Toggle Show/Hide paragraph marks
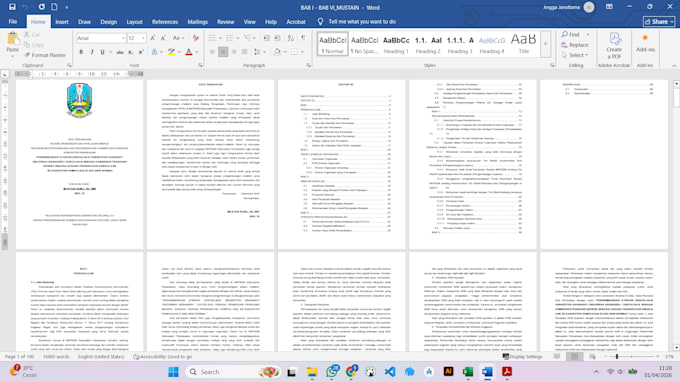Viewport: 680px width, 382px height. 303,38
